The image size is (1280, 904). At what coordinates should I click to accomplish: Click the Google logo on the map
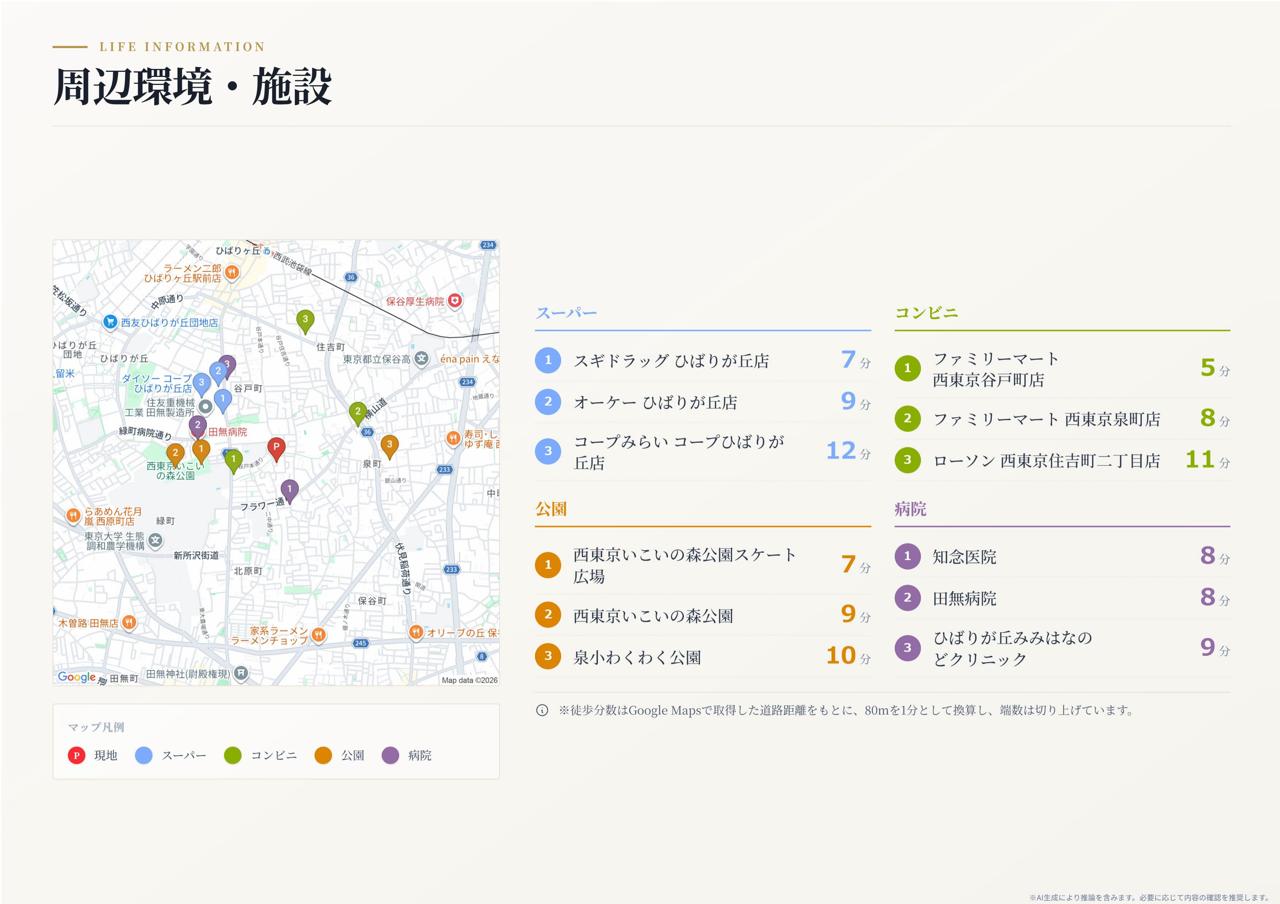[x=77, y=677]
